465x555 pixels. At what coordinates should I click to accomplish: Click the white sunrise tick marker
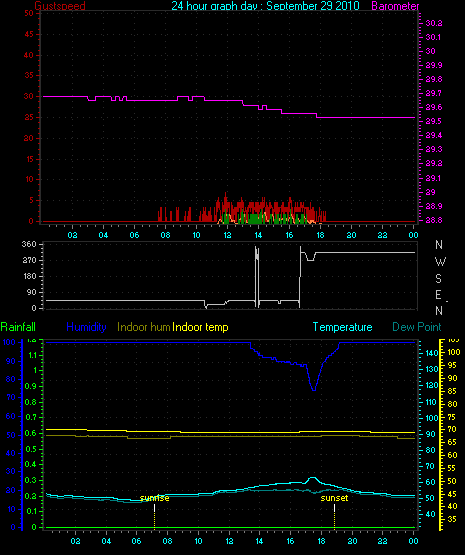(x=155, y=508)
